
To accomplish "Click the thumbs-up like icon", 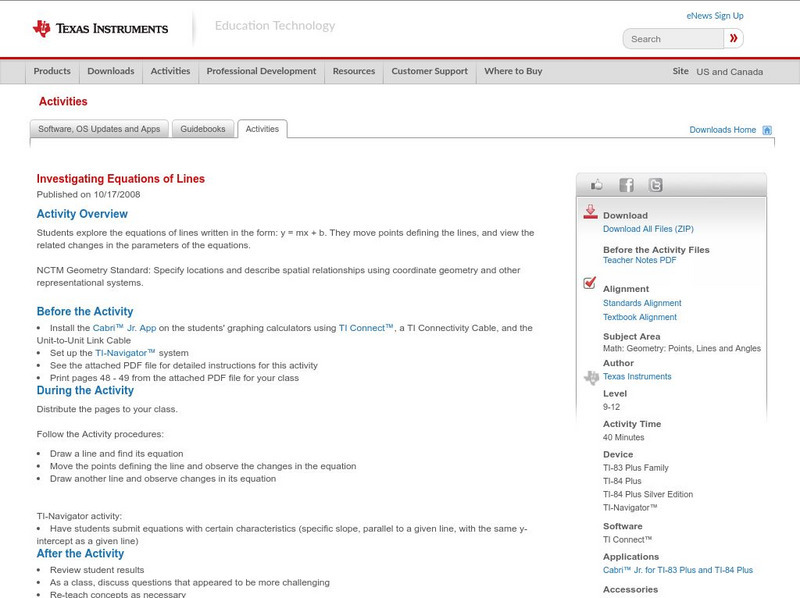I will [x=597, y=185].
